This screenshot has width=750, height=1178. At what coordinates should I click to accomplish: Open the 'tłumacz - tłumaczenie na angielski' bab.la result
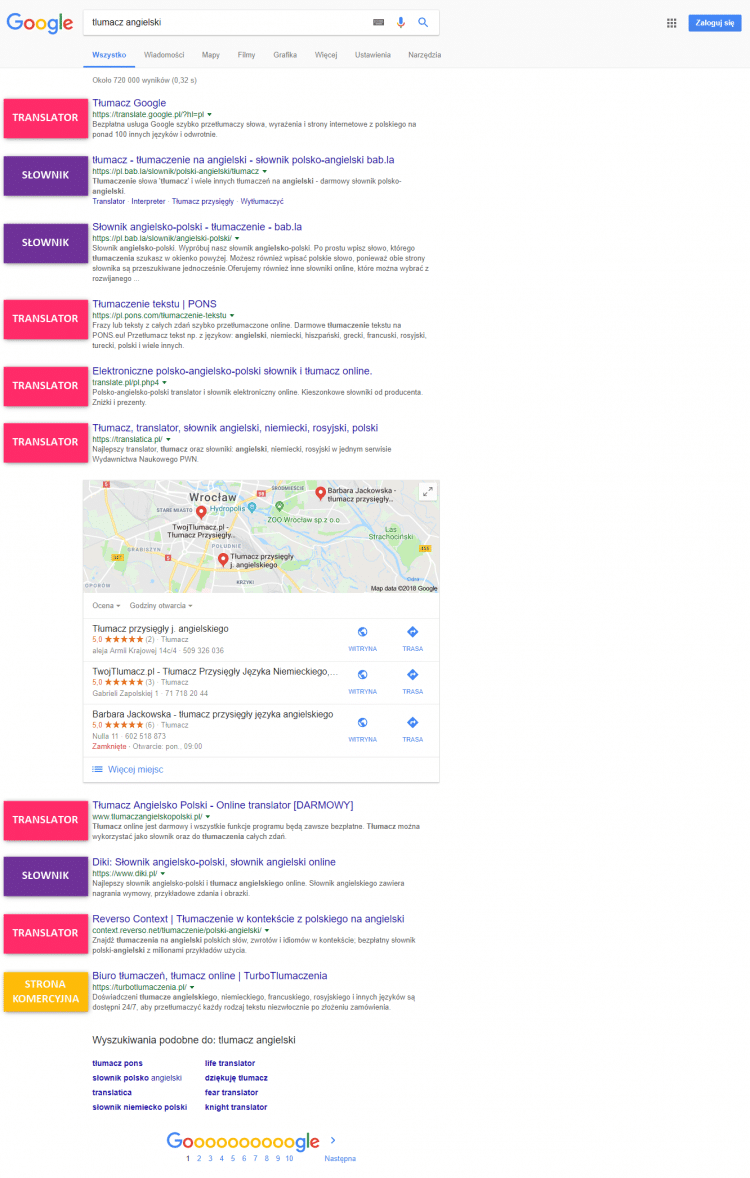click(243, 160)
